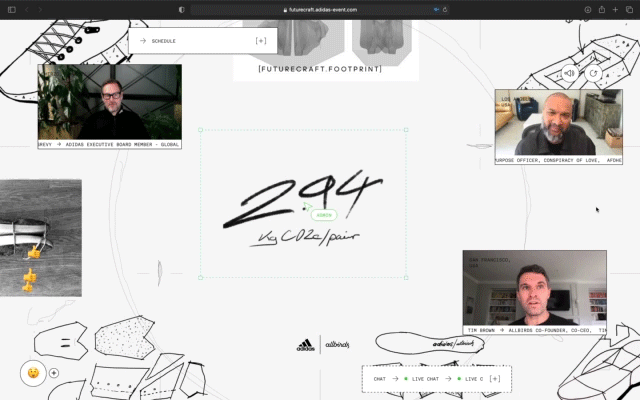Open a new tab with the plus icon
This screenshot has width=640, height=400.
click(x=615, y=9)
